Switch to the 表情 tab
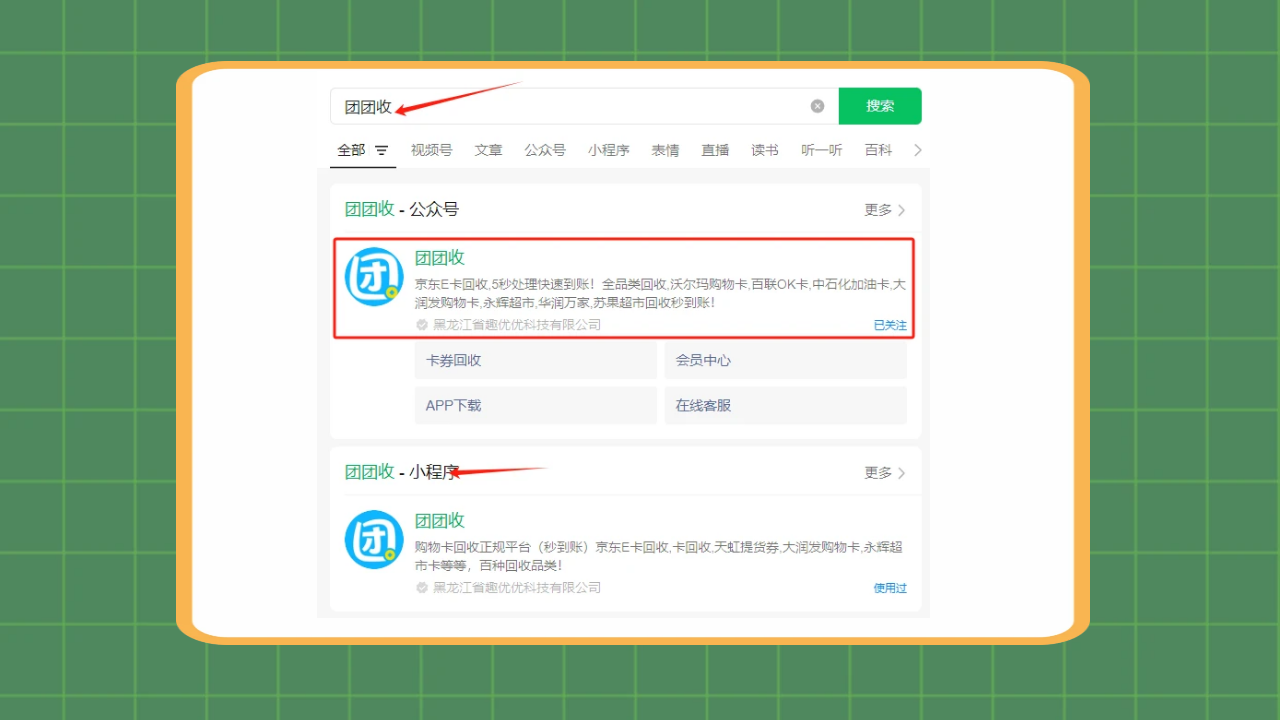The width and height of the screenshot is (1280, 720). coord(665,150)
